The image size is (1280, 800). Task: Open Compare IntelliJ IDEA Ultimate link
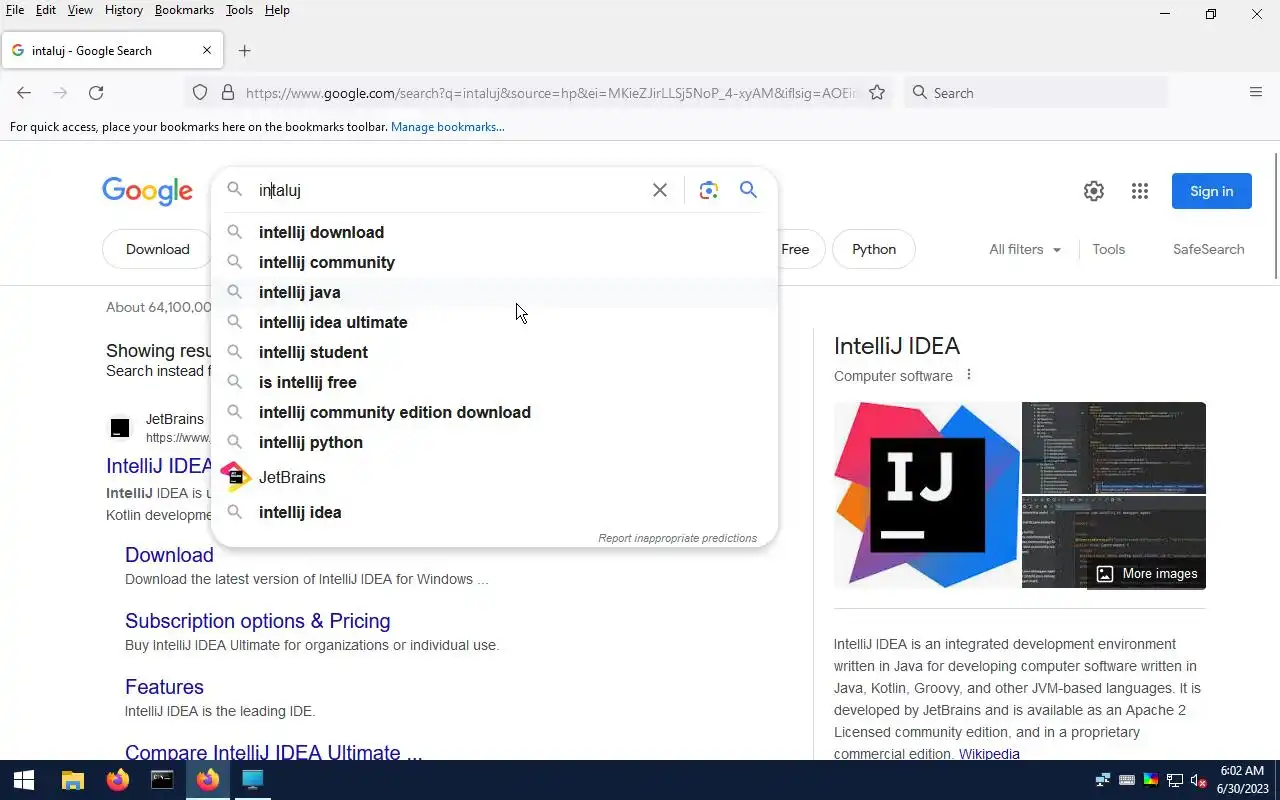[273, 751]
